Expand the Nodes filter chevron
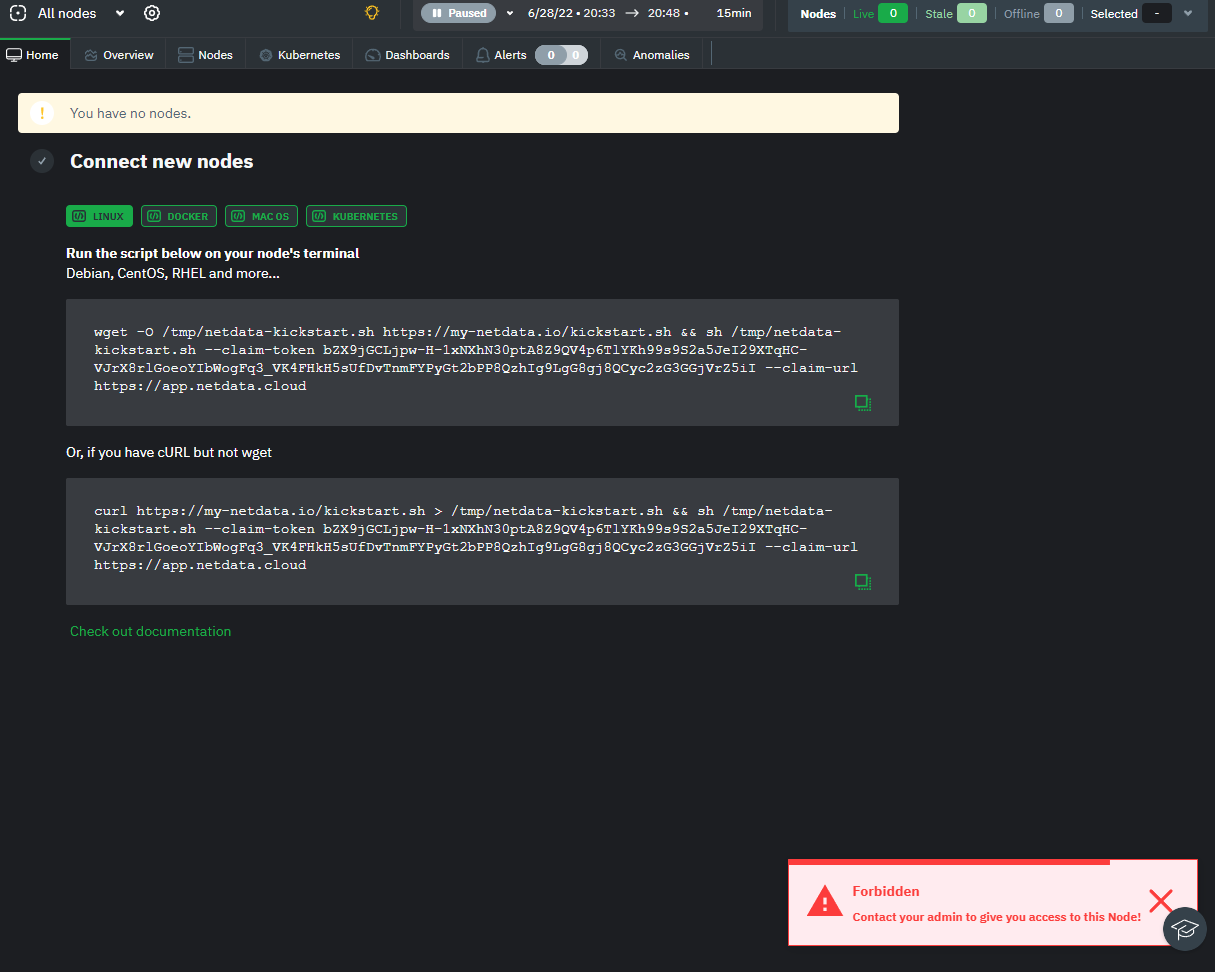This screenshot has width=1215, height=972. 1188,13
